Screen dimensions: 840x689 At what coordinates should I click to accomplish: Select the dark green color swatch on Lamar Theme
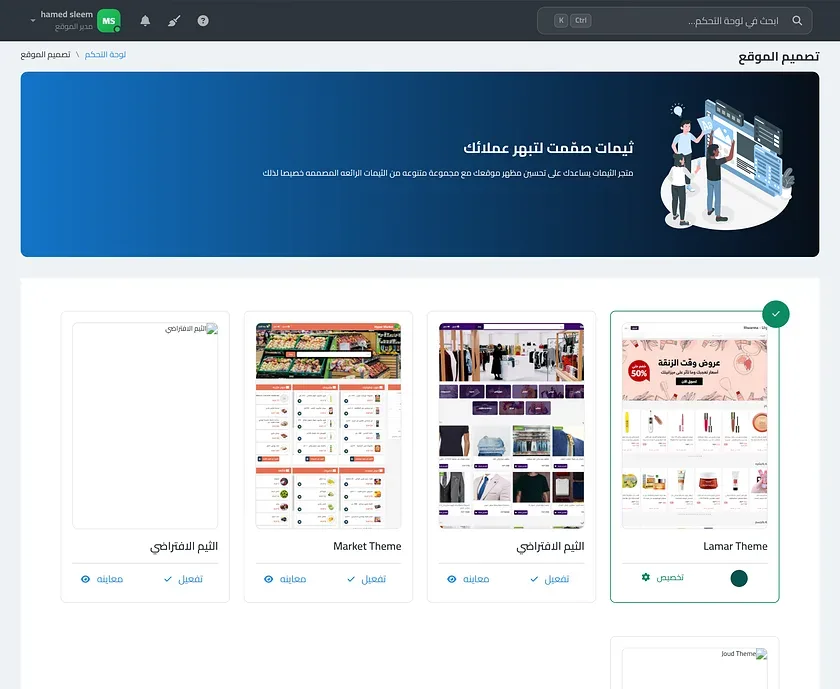739,578
